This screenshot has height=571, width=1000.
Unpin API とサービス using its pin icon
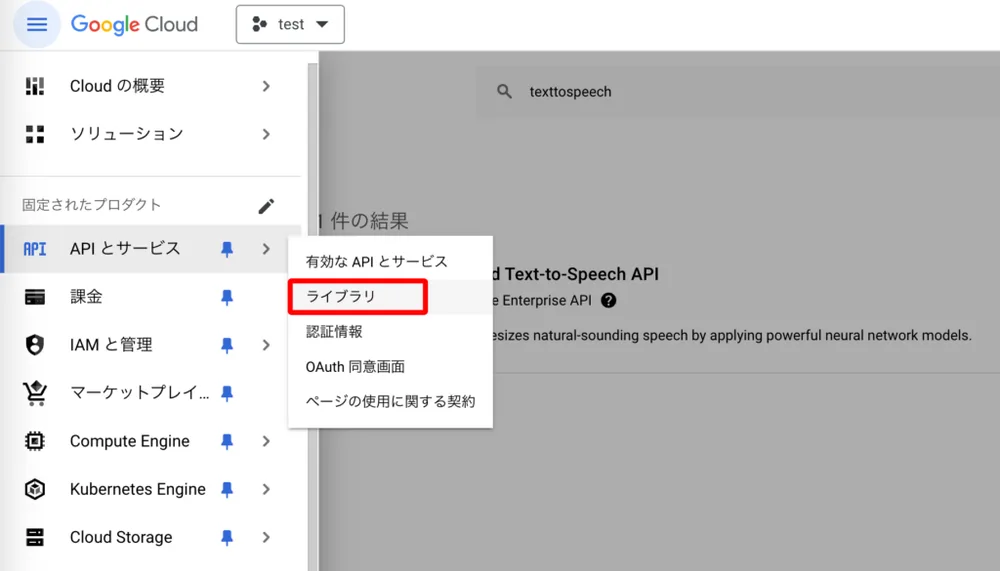[x=227, y=249]
